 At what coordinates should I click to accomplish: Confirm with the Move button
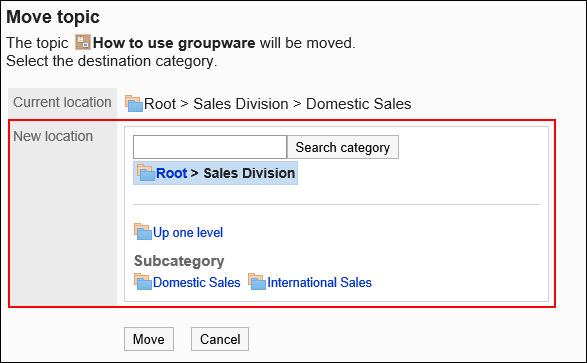[149, 339]
